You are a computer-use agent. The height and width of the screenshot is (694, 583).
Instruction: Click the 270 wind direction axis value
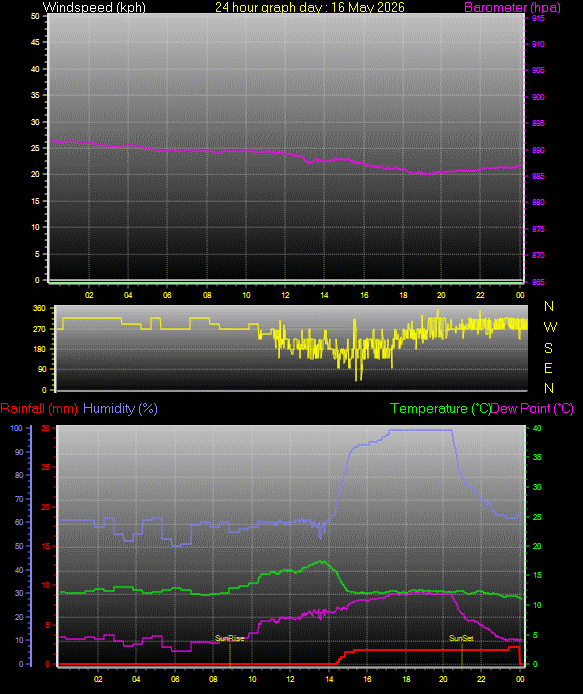(39, 329)
